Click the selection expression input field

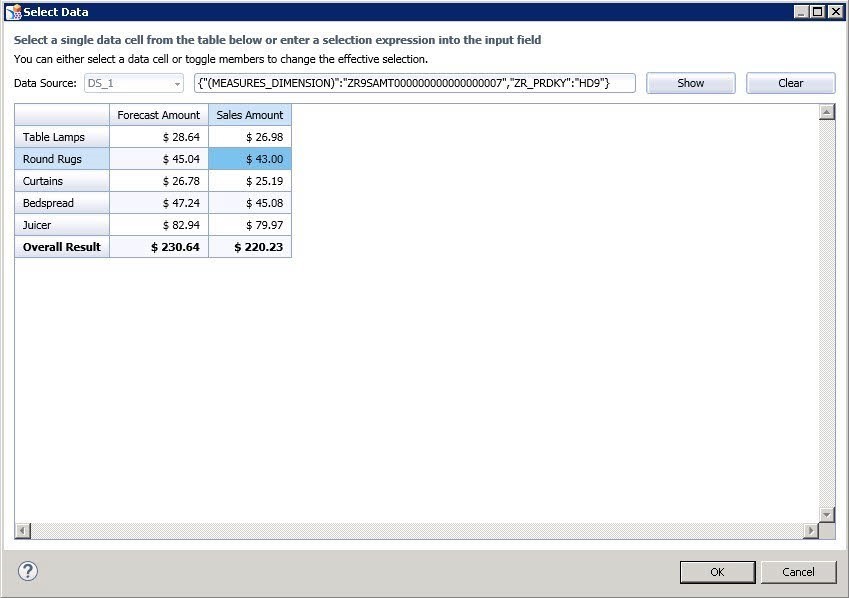tap(415, 83)
